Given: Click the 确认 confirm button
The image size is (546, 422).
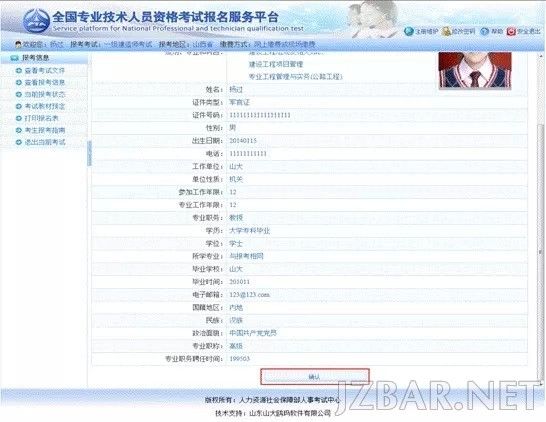Looking at the screenshot, I should pos(315,376).
